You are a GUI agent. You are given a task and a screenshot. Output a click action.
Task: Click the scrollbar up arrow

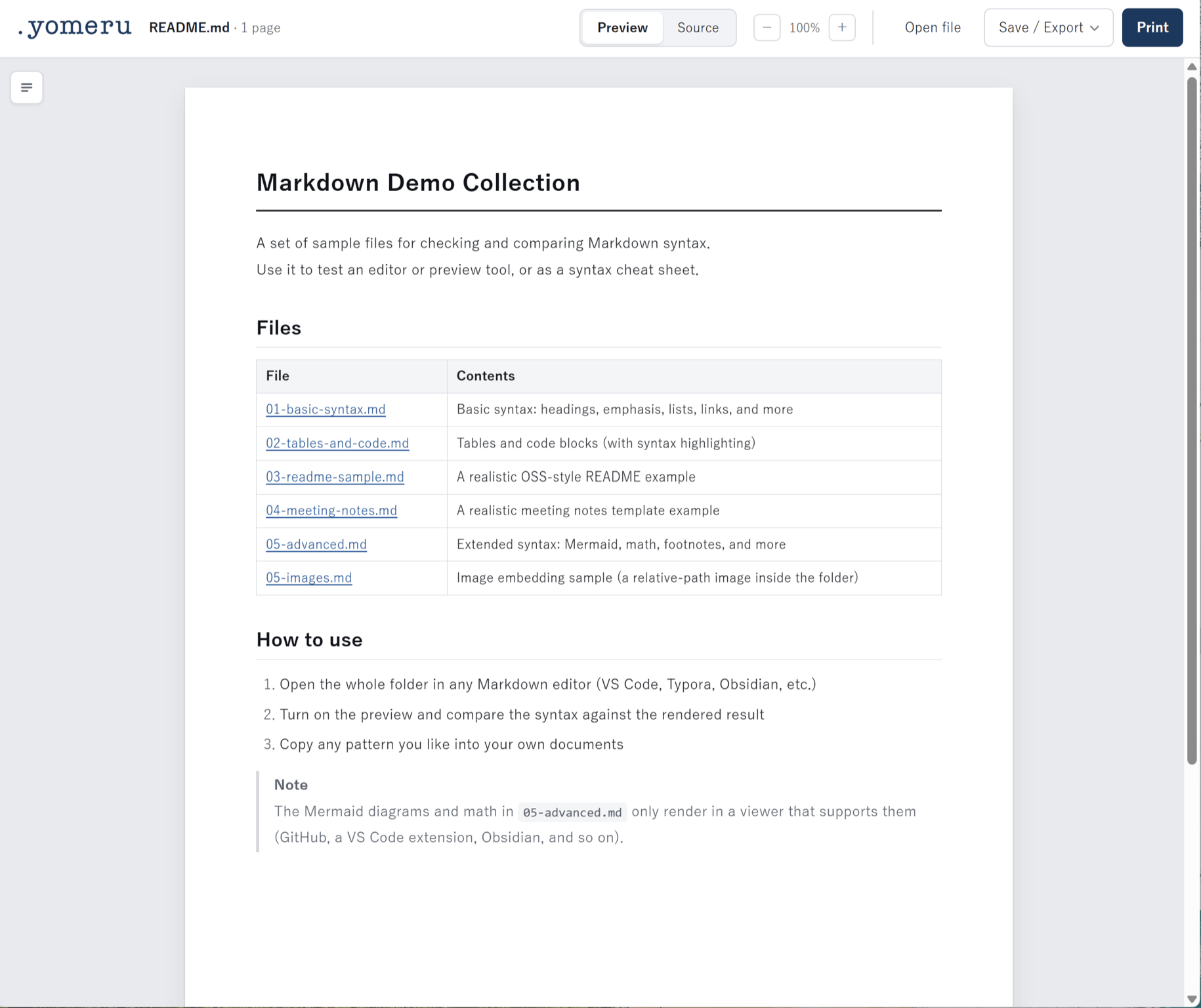click(x=1192, y=66)
